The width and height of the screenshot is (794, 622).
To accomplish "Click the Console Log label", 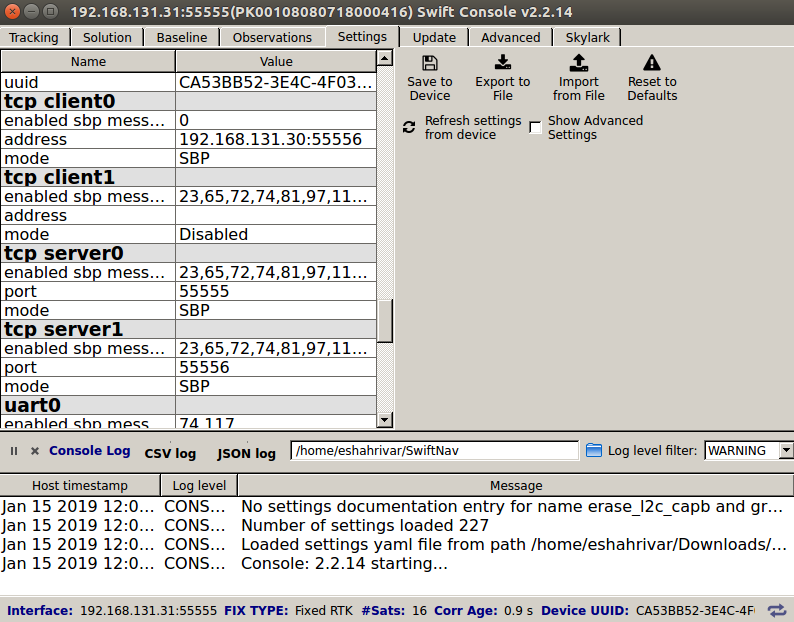I will [89, 451].
